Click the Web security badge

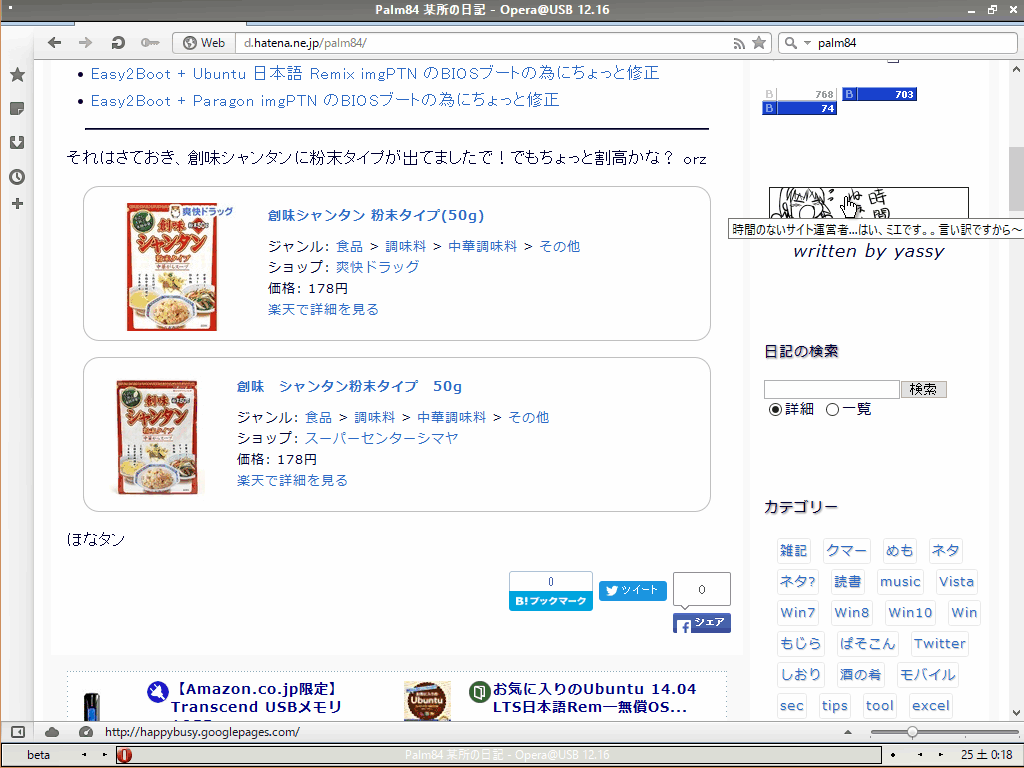tap(204, 43)
